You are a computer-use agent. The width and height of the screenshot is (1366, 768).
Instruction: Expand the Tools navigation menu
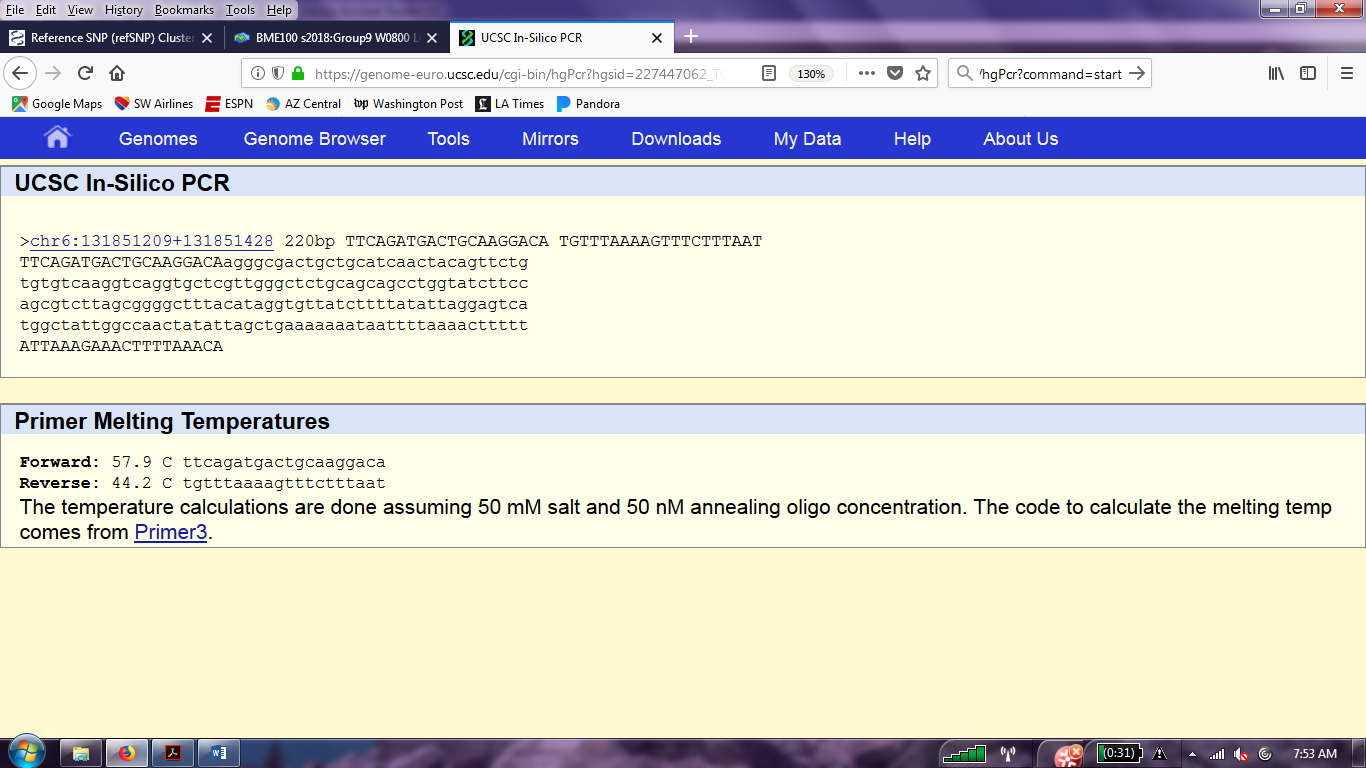point(448,139)
